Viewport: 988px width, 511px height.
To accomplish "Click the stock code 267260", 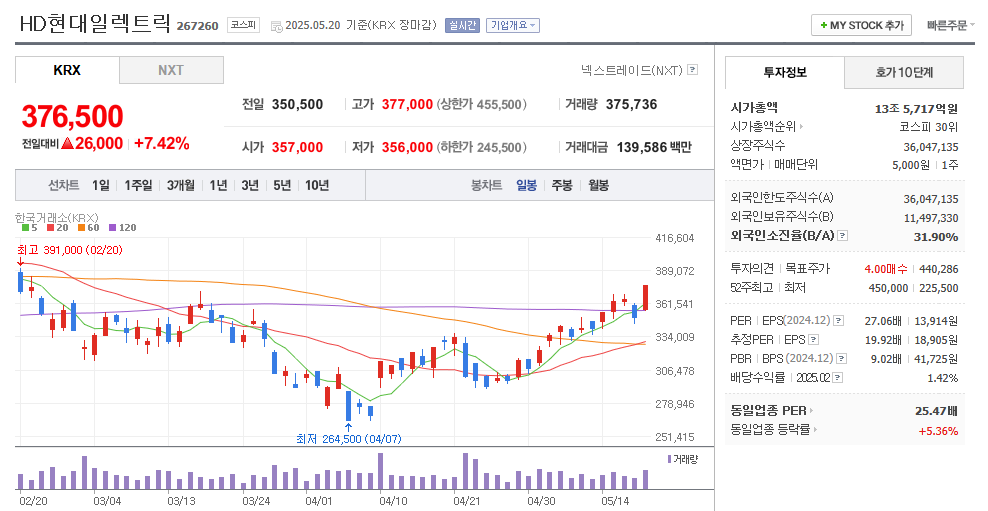I will [197, 26].
